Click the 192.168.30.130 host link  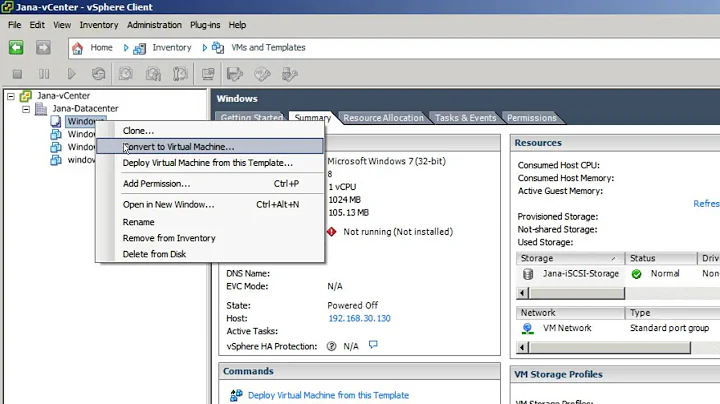[x=359, y=319]
